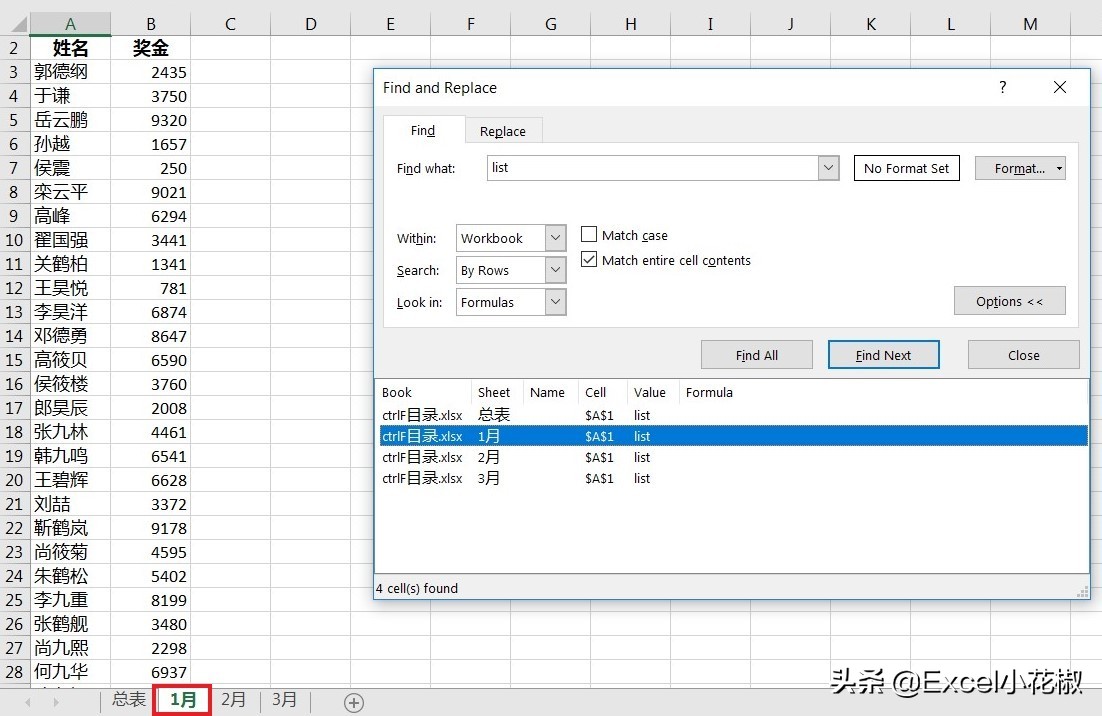The height and width of the screenshot is (716, 1102).
Task: Click the Value column header in results
Action: [653, 392]
